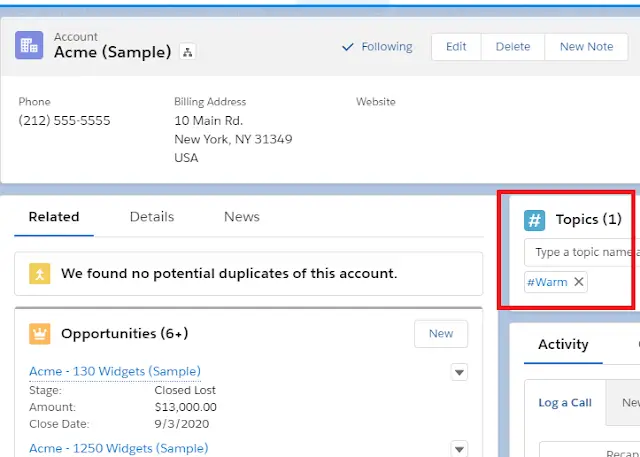Click New in Opportunities
The height and width of the screenshot is (457, 640).
(x=441, y=334)
